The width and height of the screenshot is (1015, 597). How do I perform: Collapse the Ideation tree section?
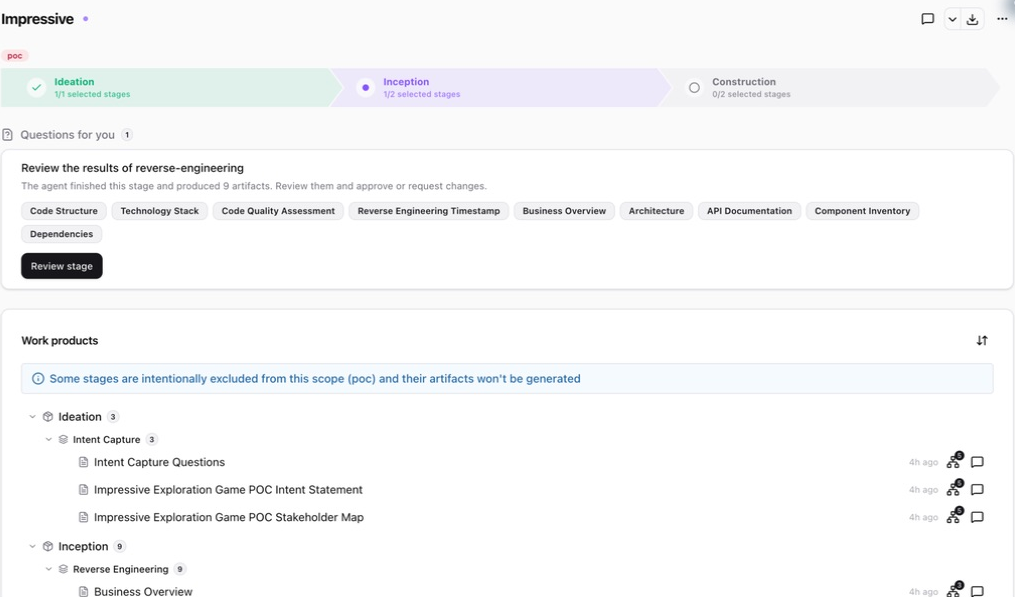[x=32, y=416]
